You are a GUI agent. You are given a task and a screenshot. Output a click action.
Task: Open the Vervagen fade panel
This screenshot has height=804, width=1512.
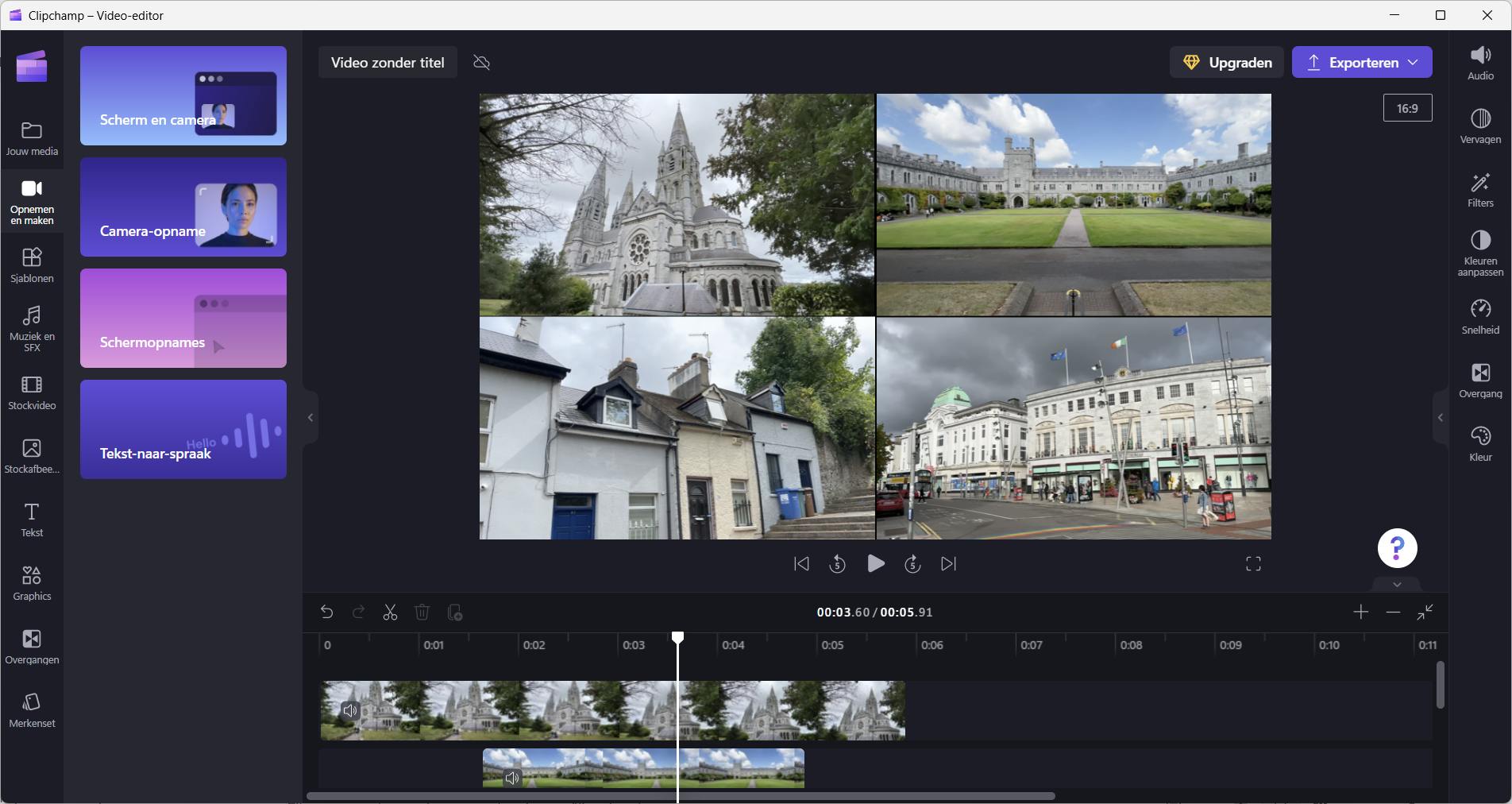coord(1479,126)
